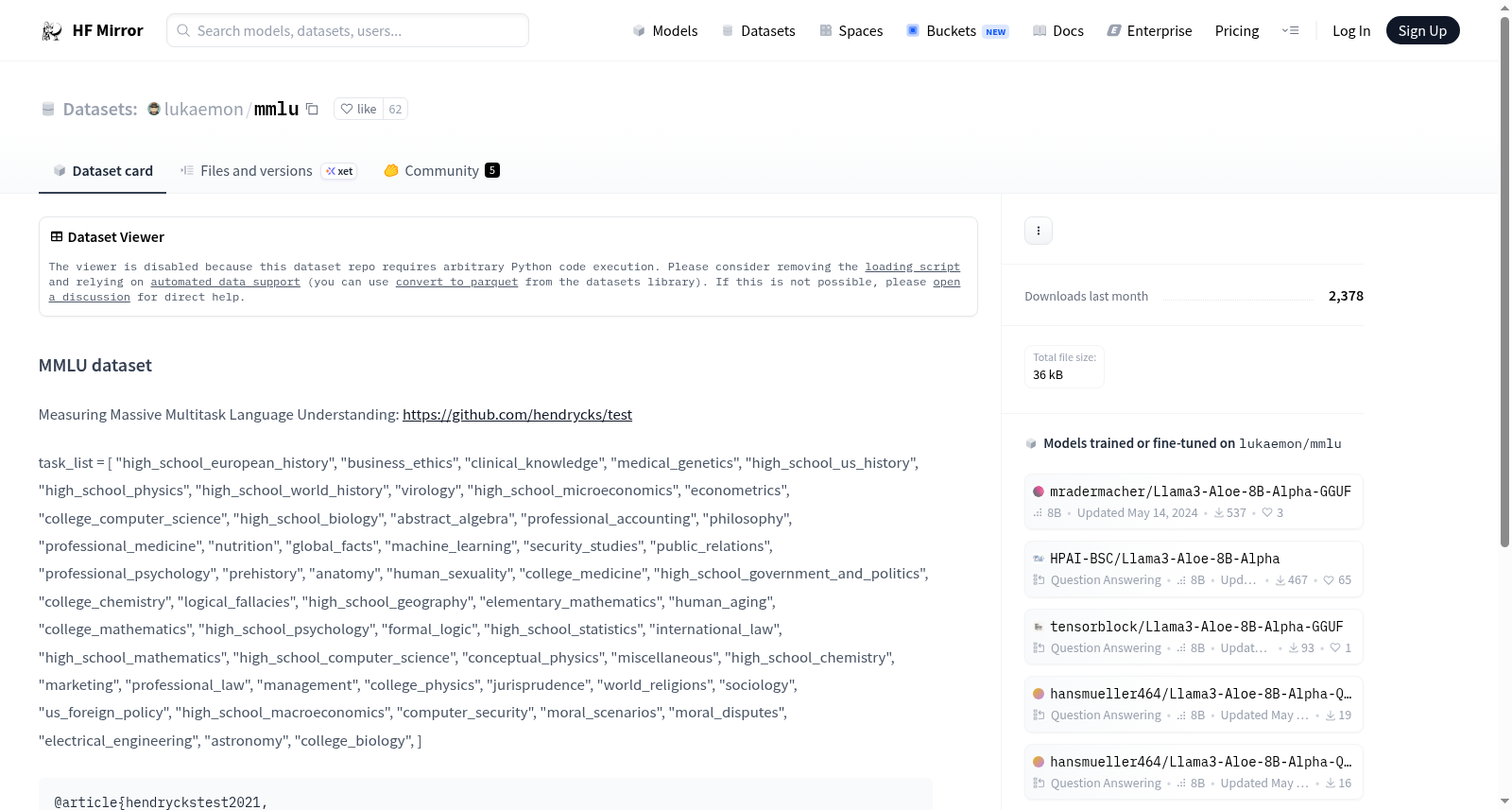Open the automated data support link
This screenshot has width=1512, height=810.
[x=225, y=283]
